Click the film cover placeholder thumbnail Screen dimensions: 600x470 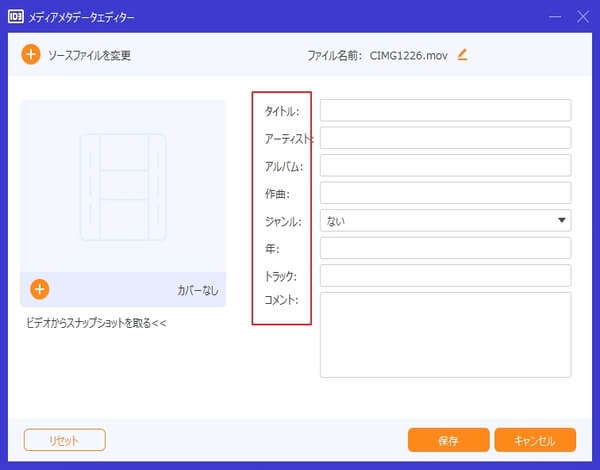pyautogui.click(x=123, y=187)
